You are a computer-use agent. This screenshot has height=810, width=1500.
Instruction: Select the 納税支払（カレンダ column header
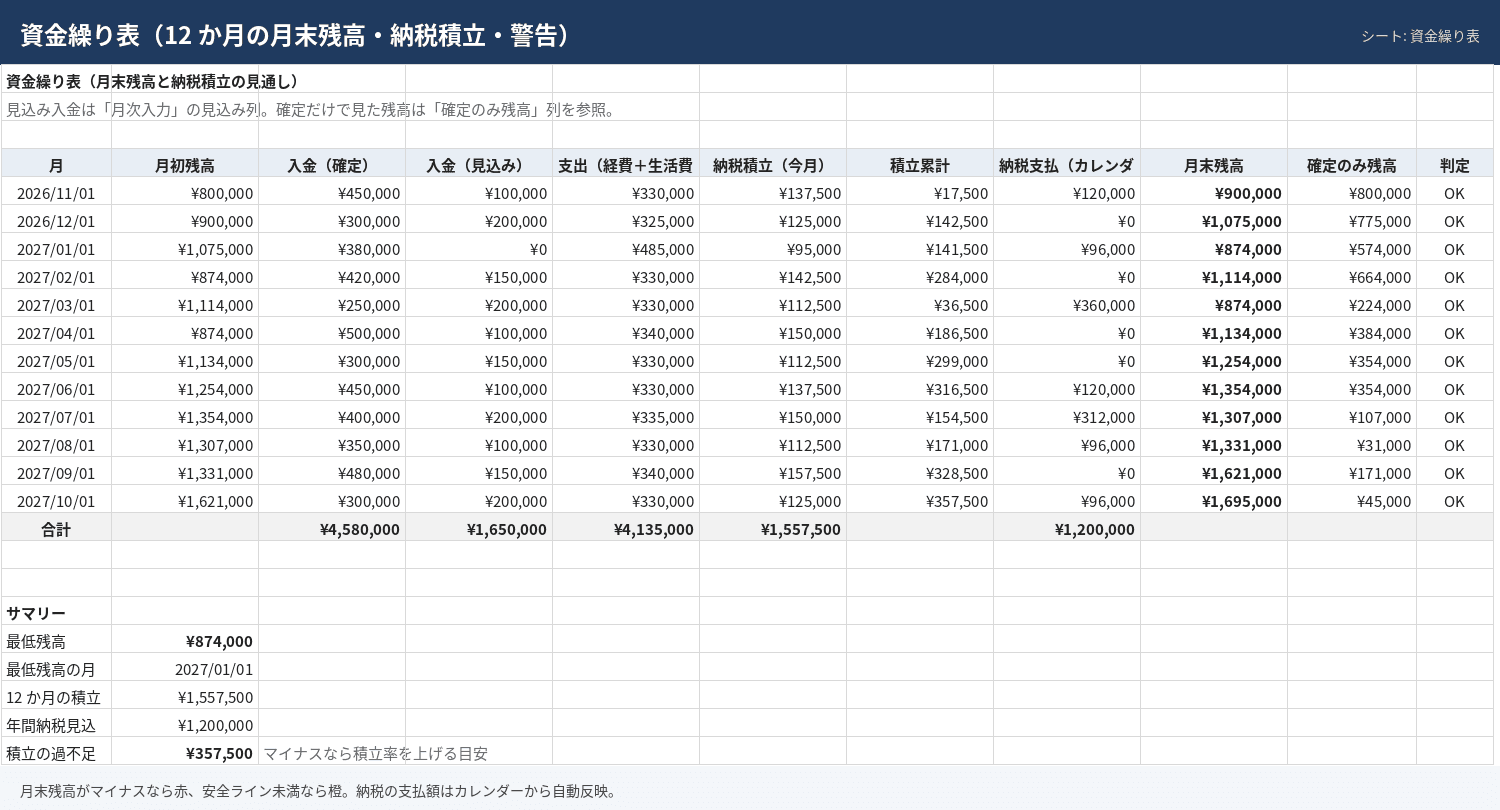pos(1067,165)
